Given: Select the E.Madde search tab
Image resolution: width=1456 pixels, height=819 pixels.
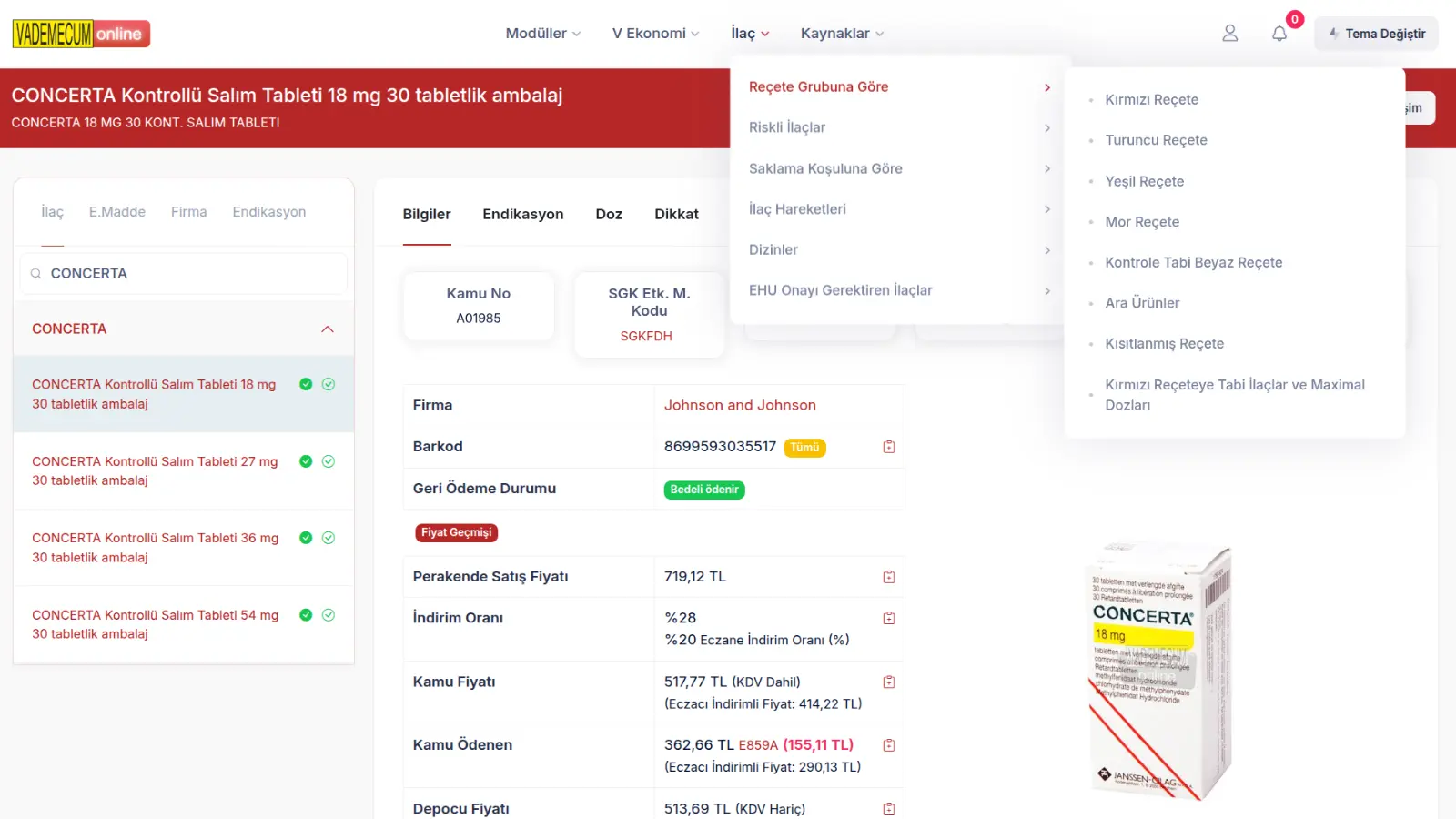Looking at the screenshot, I should 117,212.
